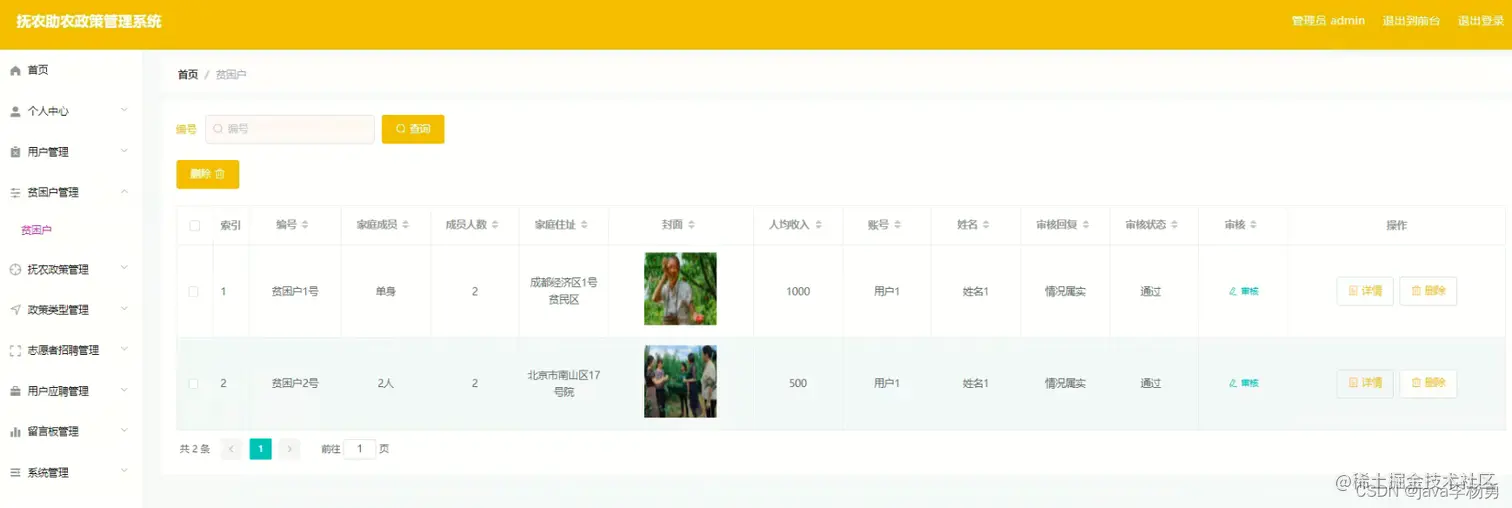This screenshot has width=1512, height=508.
Task: Open the 政策类型管理 sidebar menu
Action: [x=71, y=310]
